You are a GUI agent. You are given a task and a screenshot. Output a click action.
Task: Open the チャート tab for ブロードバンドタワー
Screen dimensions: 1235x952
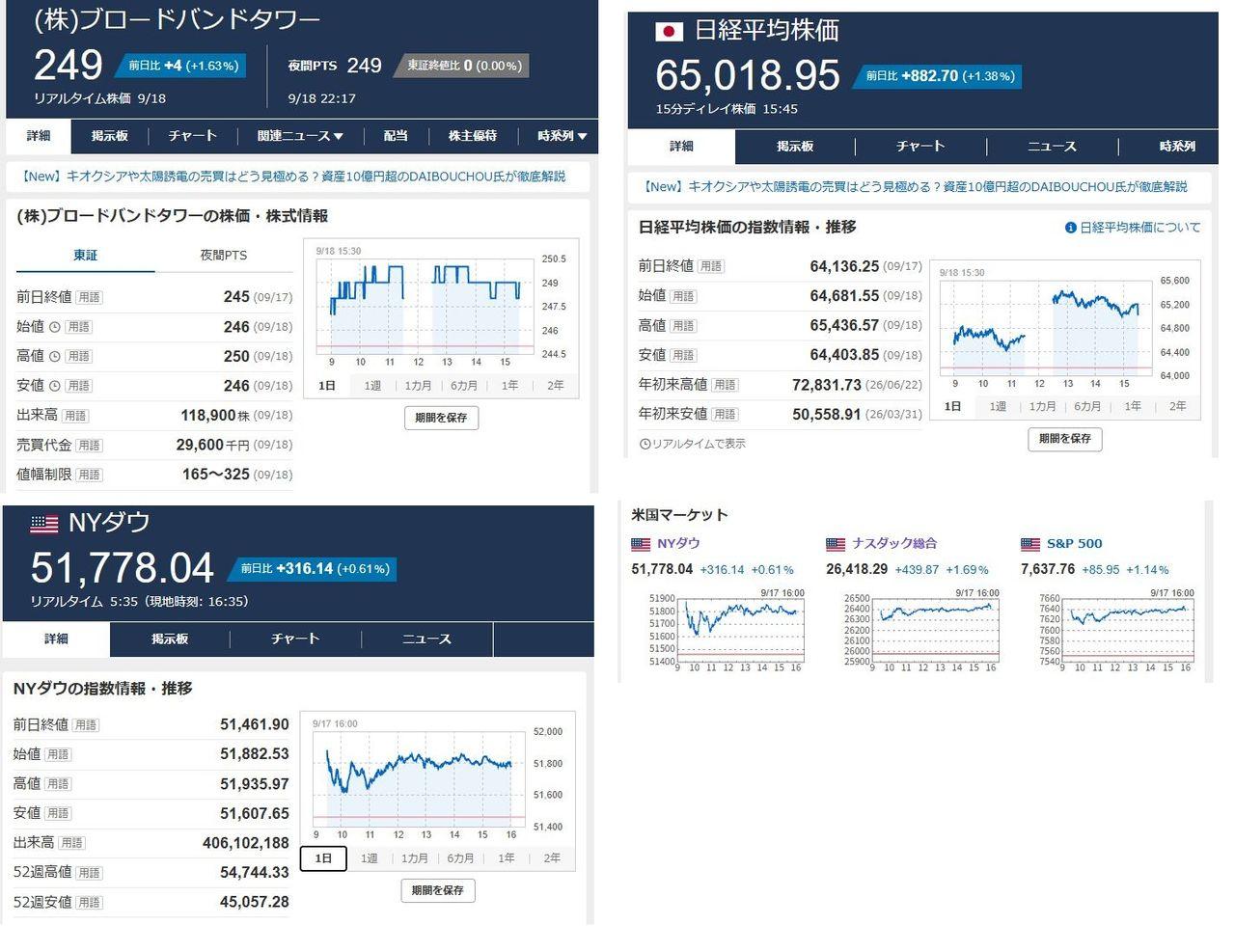coord(192,136)
